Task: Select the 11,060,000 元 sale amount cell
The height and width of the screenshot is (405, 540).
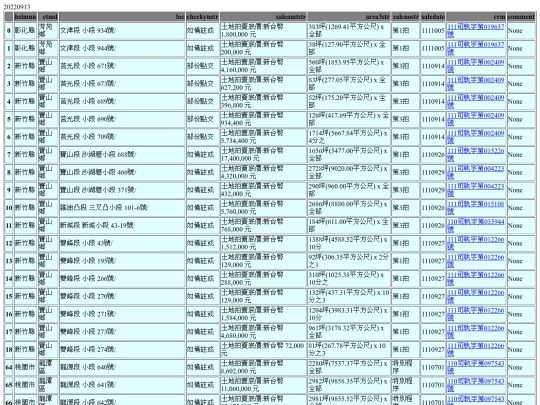Action: 263,385
